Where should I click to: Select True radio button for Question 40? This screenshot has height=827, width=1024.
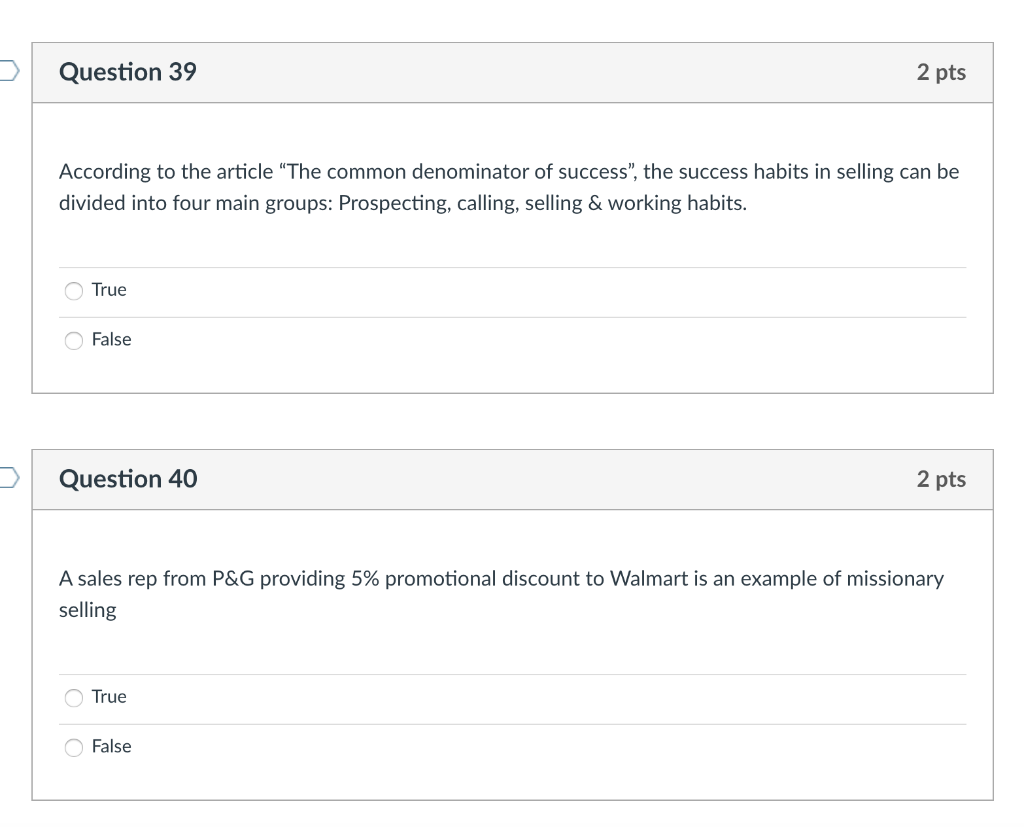(x=74, y=698)
